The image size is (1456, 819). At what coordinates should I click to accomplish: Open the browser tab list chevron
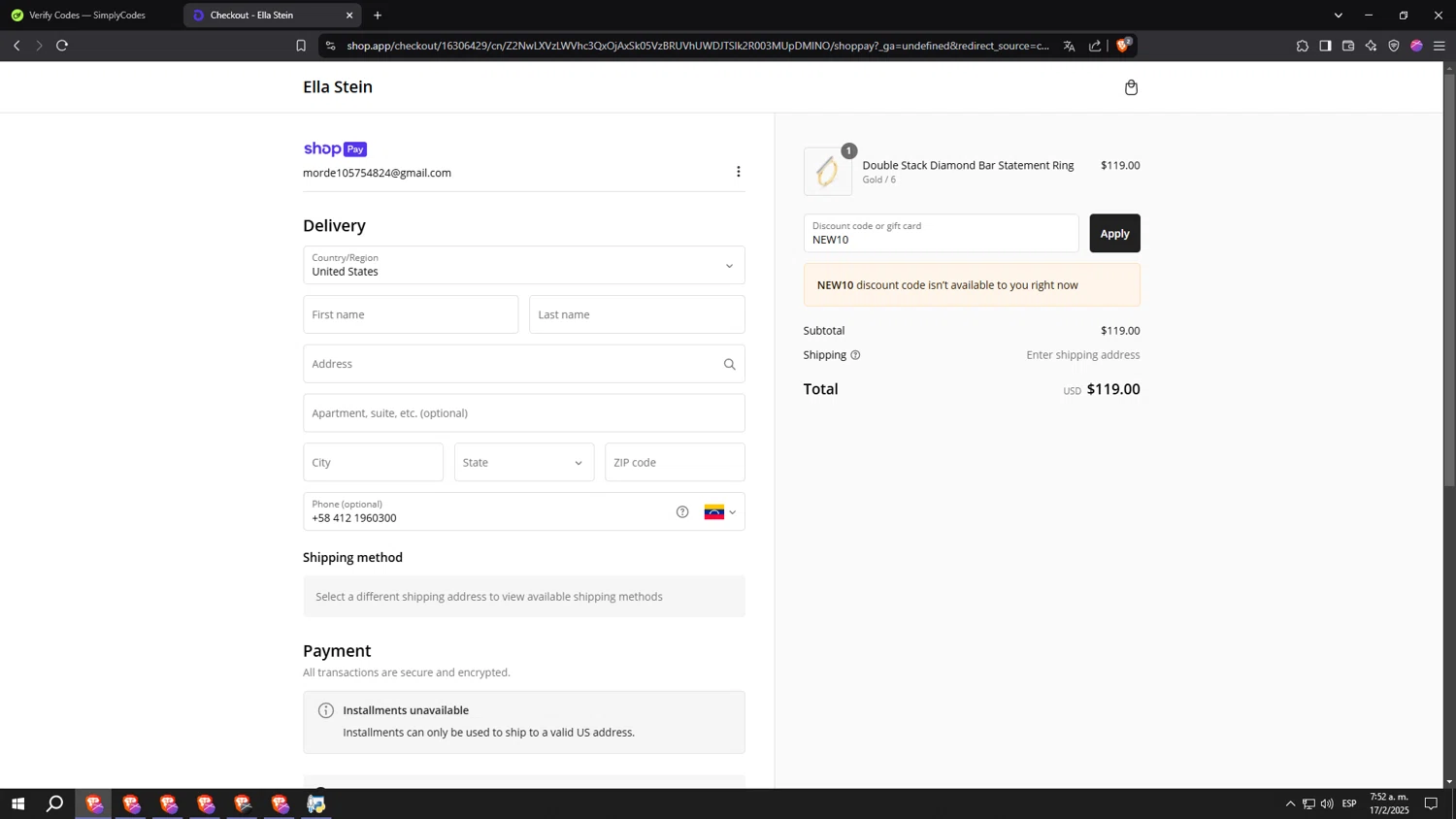[1338, 16]
